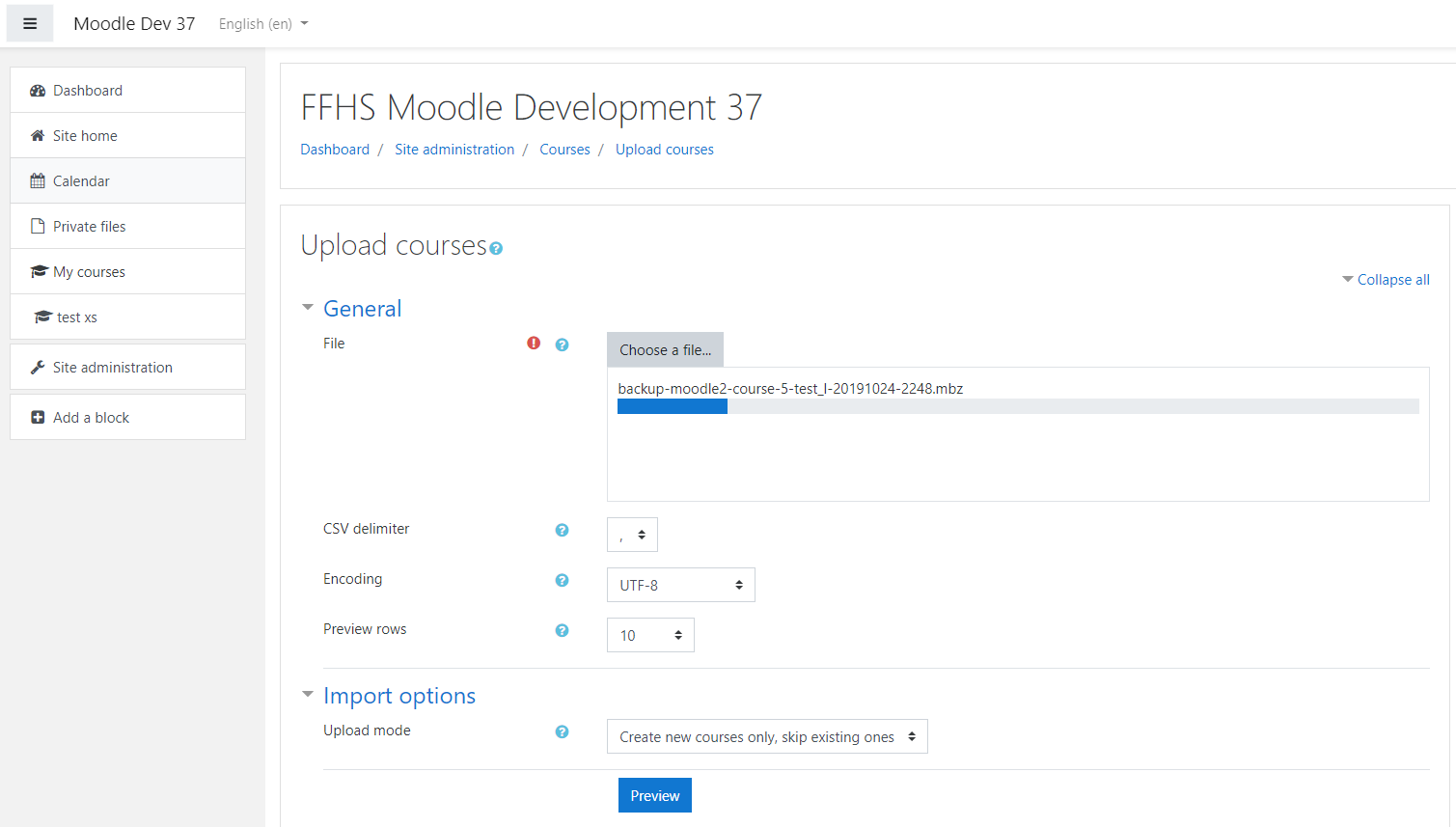Open the Preview rows dropdown
The image size is (1456, 827).
point(650,635)
